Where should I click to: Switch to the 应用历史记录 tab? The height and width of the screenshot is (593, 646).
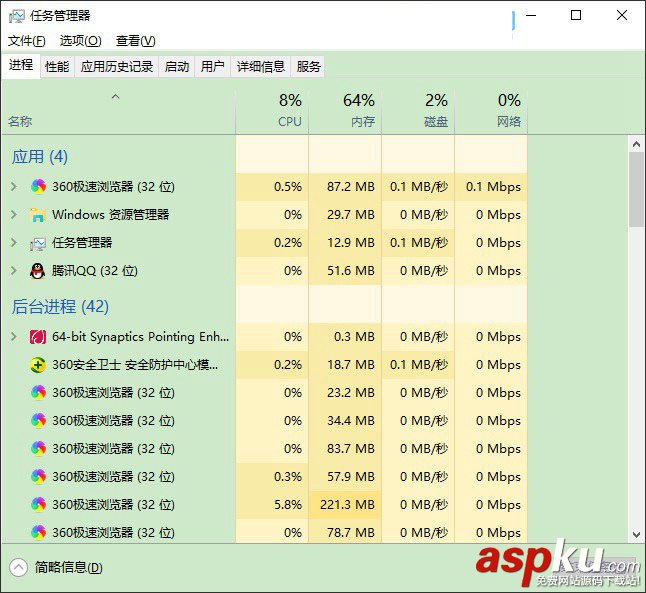point(117,66)
